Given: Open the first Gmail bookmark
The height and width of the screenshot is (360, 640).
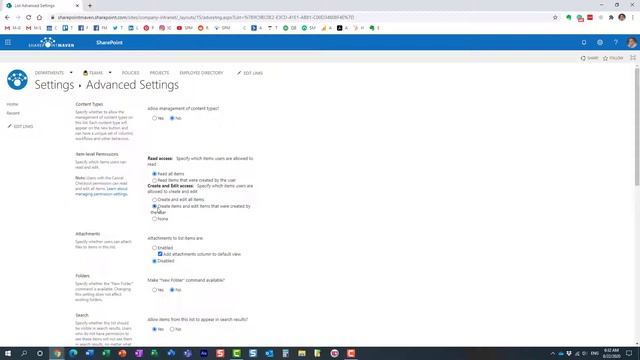Looking at the screenshot, I should [x=12, y=28].
